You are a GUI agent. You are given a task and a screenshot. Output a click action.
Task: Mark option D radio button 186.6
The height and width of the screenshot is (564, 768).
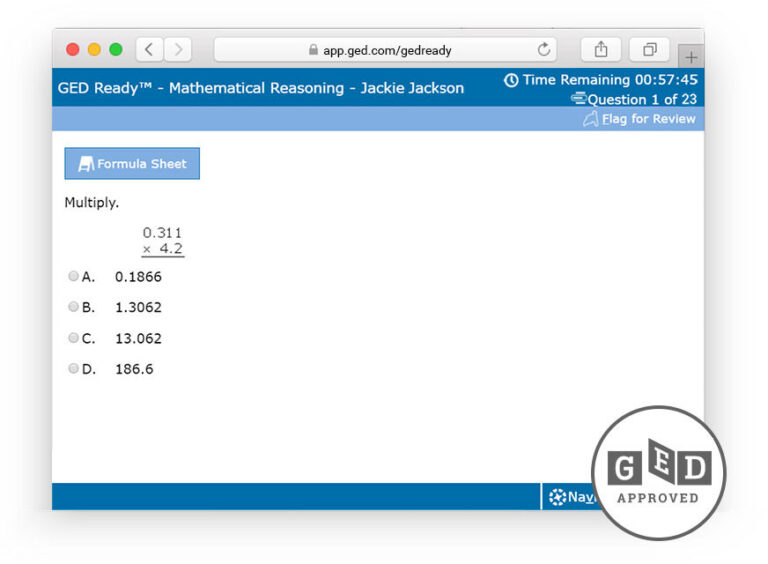[73, 369]
